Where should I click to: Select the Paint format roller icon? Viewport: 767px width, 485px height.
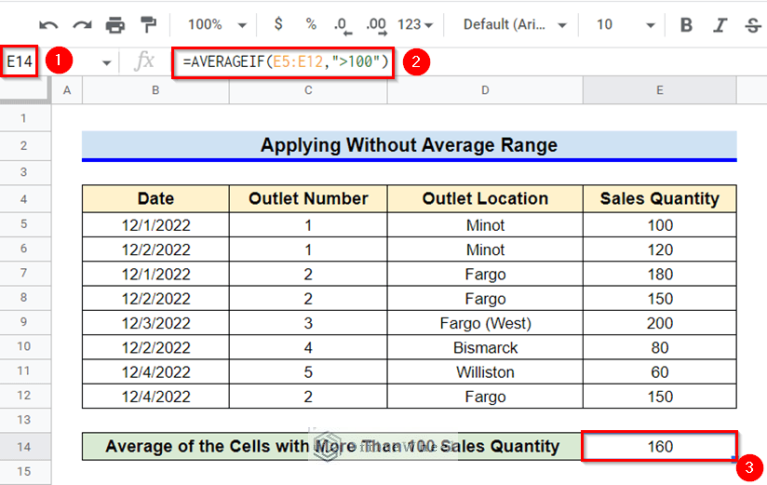[x=148, y=24]
